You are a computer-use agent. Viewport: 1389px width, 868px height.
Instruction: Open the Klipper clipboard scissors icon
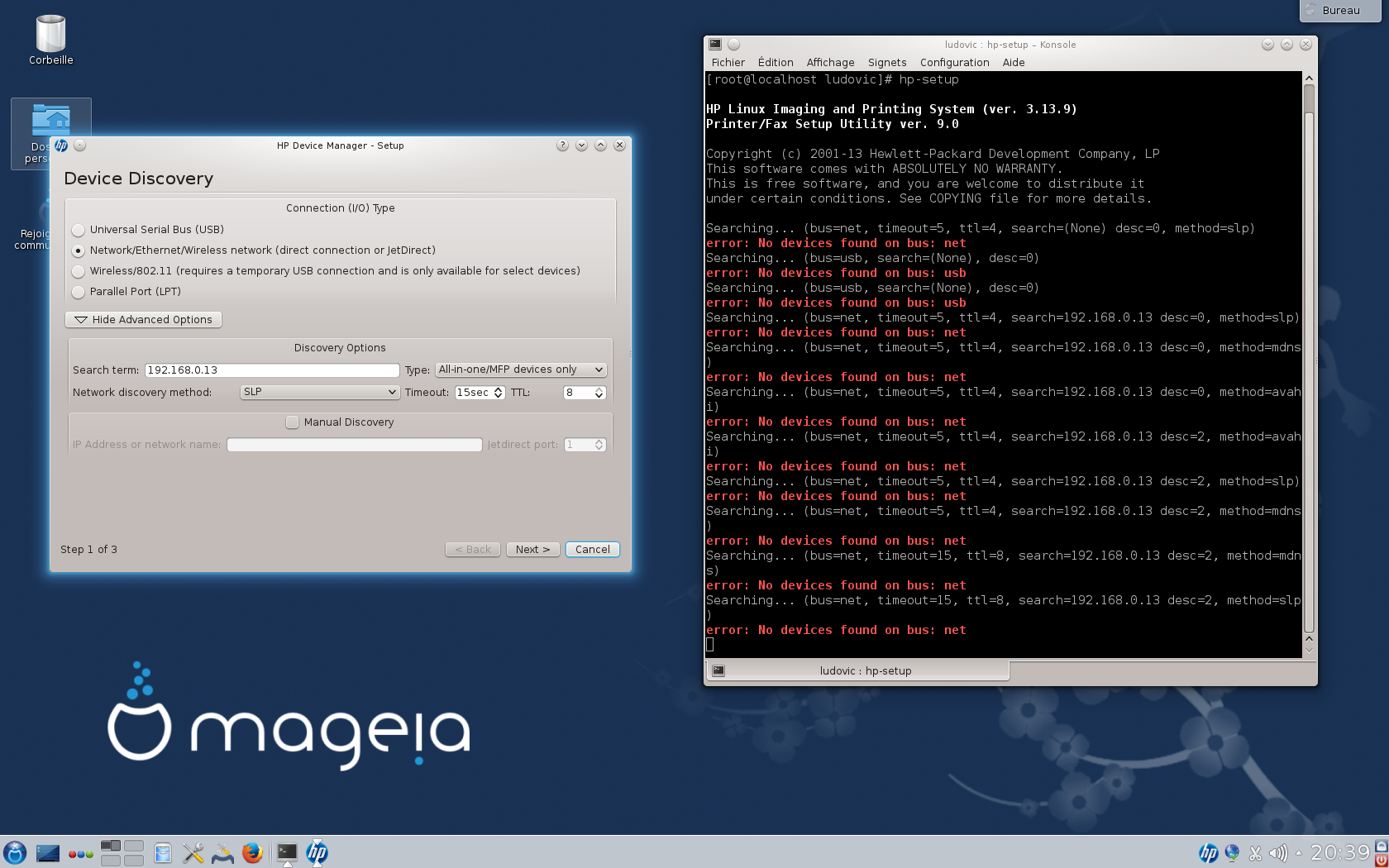click(1255, 853)
